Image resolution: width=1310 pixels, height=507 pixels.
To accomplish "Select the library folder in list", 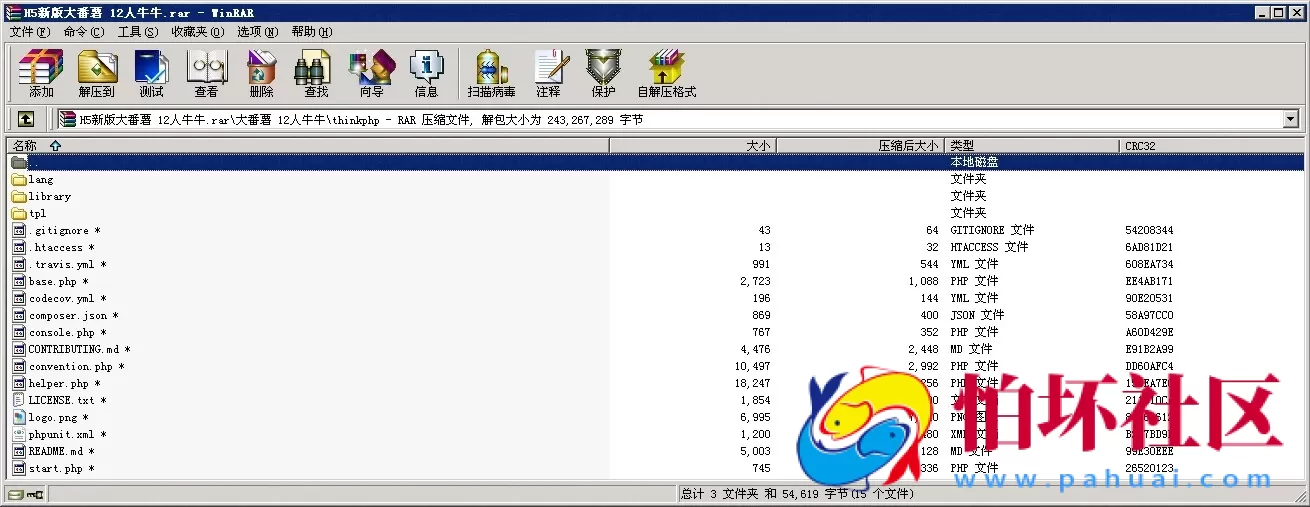I will (49, 197).
